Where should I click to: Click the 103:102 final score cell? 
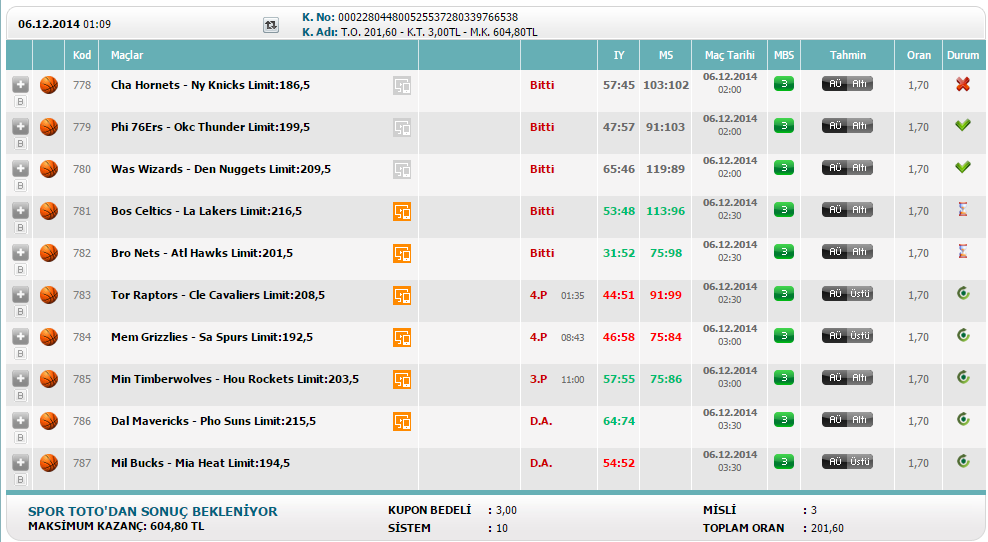pyautogui.click(x=666, y=85)
